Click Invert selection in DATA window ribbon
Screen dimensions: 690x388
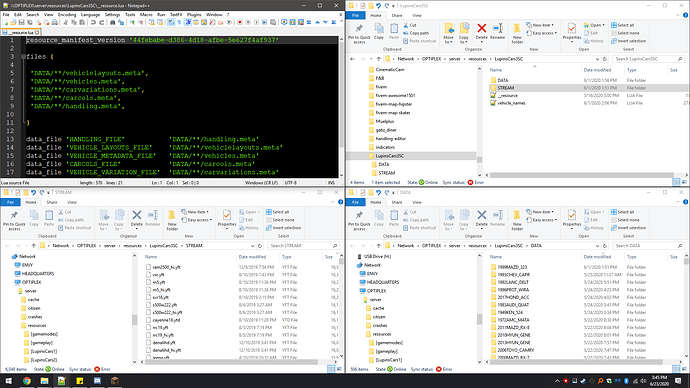point(628,228)
